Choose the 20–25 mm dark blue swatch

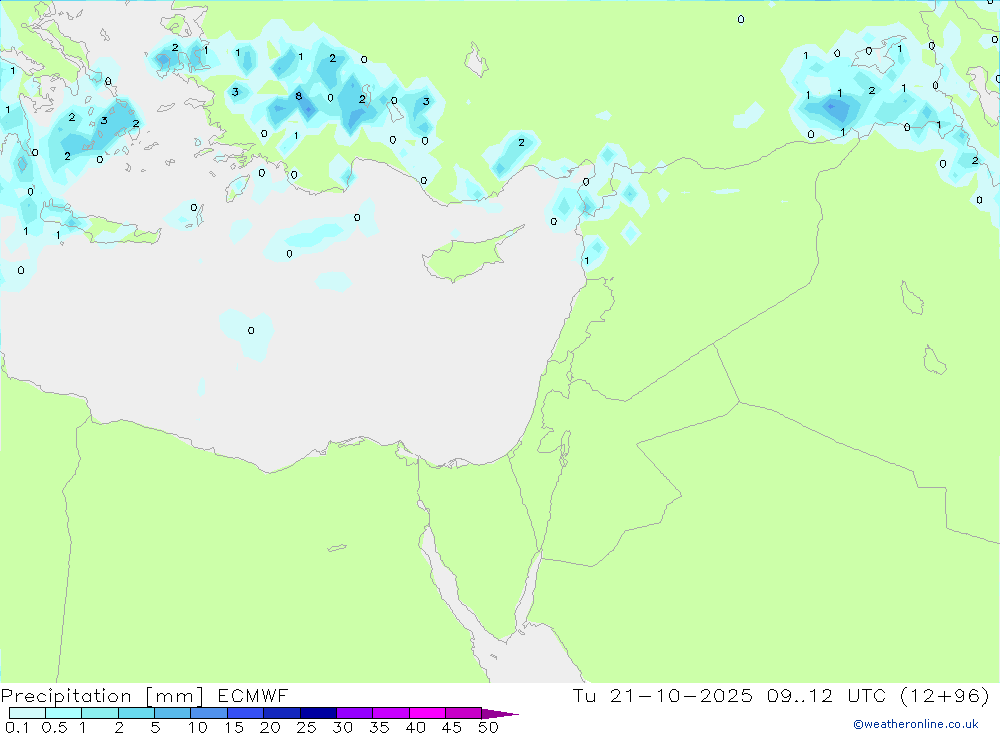[x=281, y=713]
